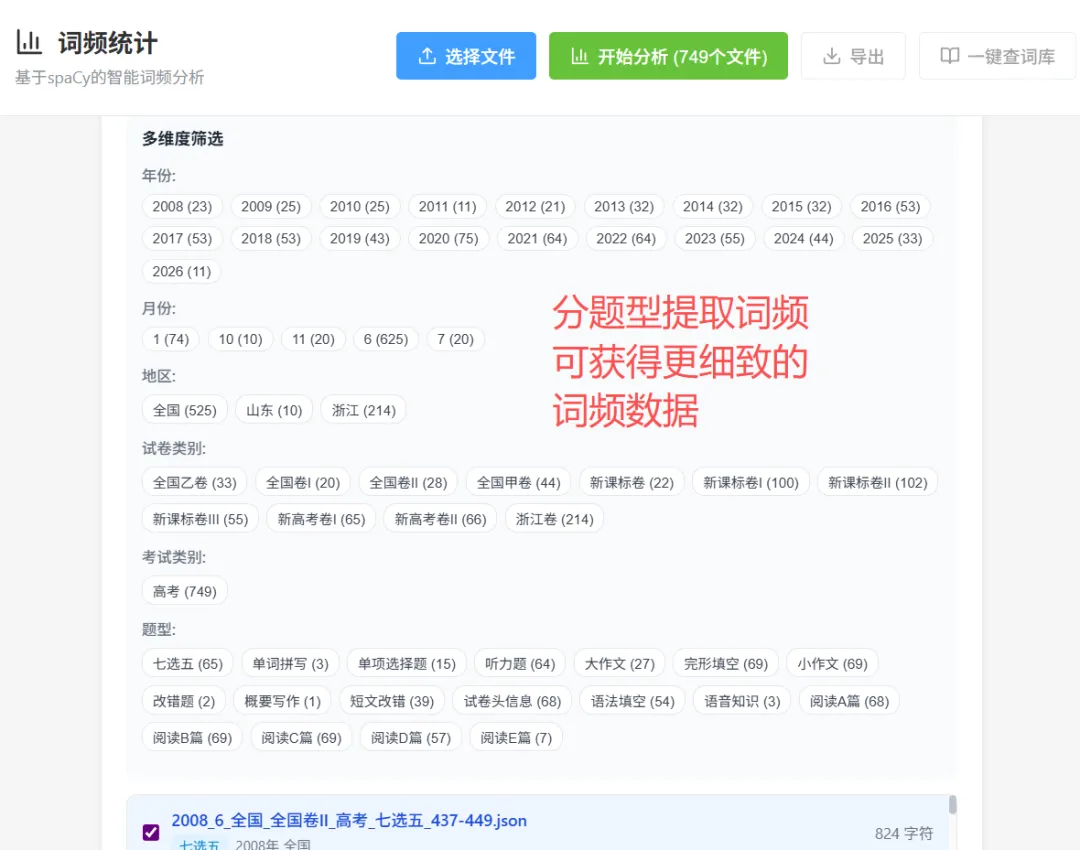Image resolution: width=1080 pixels, height=850 pixels.
Task: Select the 高考 (749) exam type filter
Action: click(x=184, y=590)
